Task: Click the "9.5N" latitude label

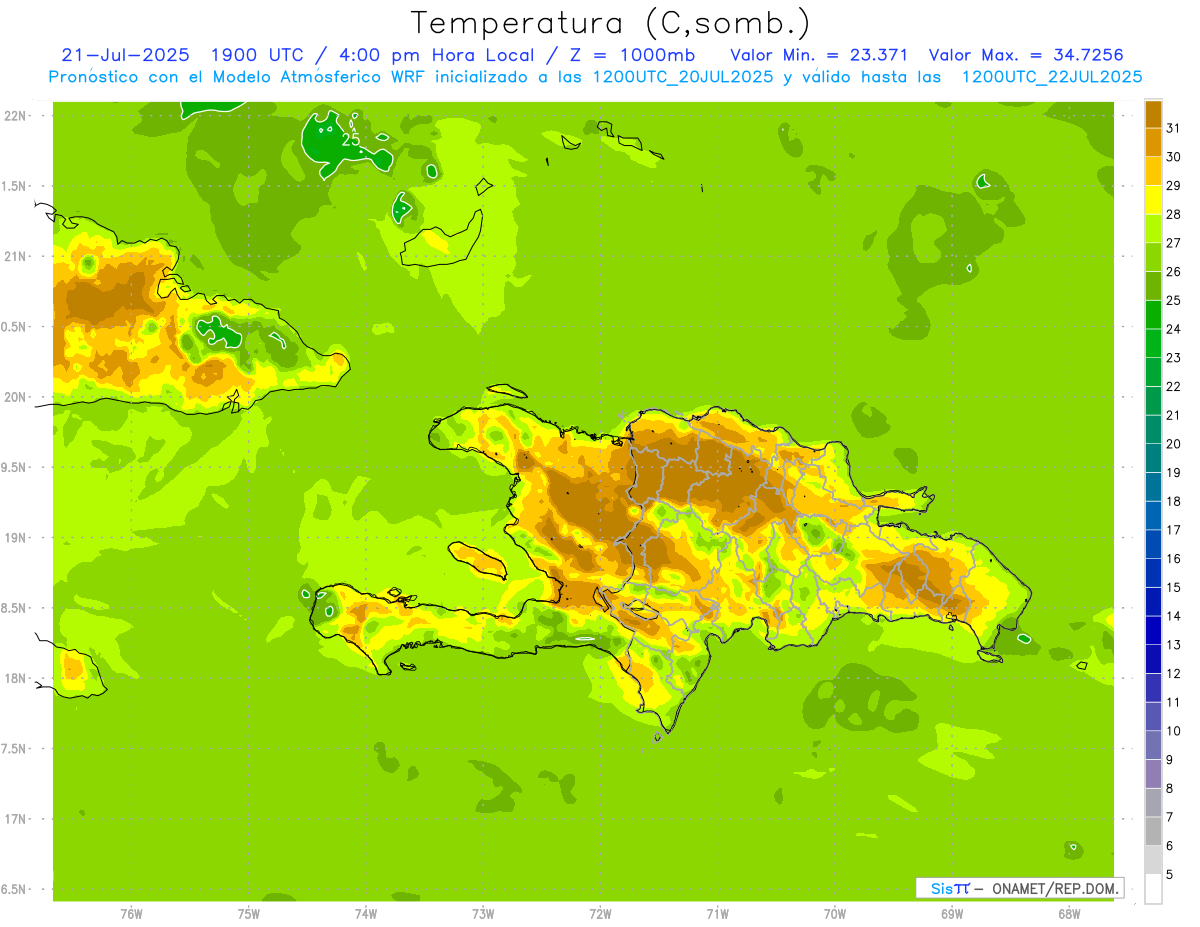Action: pos(15,468)
